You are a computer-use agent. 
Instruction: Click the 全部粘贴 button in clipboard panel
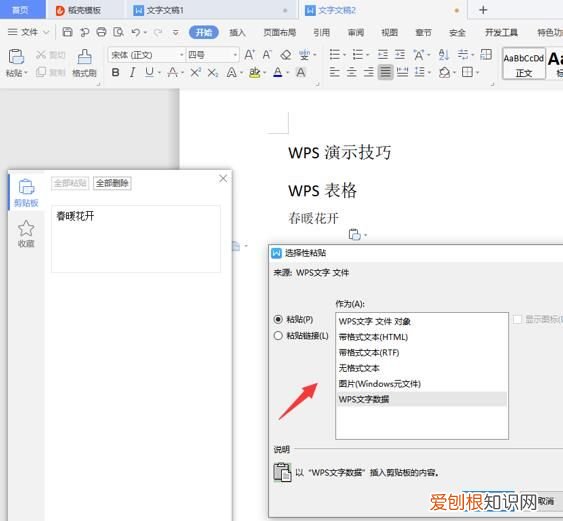click(70, 183)
